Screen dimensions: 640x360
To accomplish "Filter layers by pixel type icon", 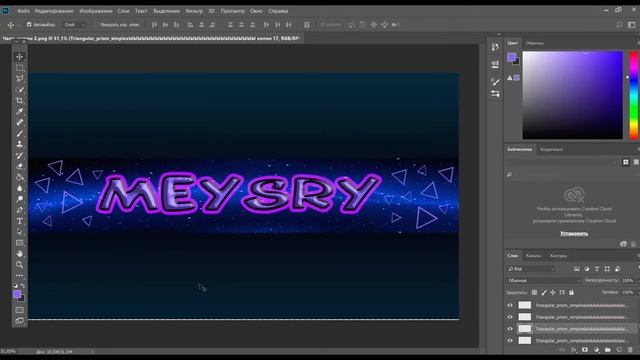I will tap(576, 269).
